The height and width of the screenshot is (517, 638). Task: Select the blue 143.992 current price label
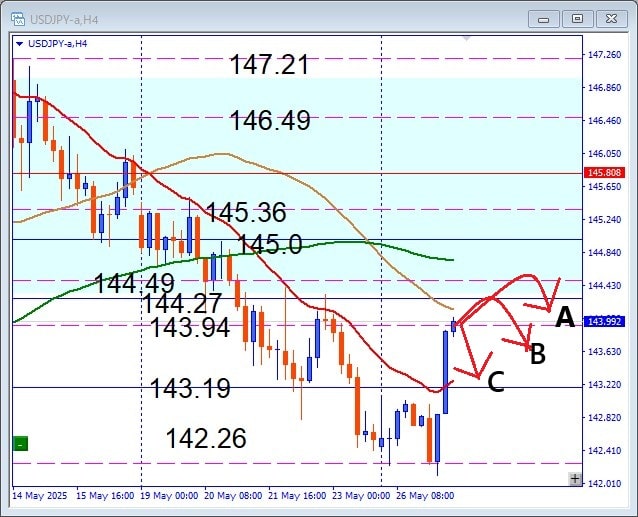click(x=604, y=321)
